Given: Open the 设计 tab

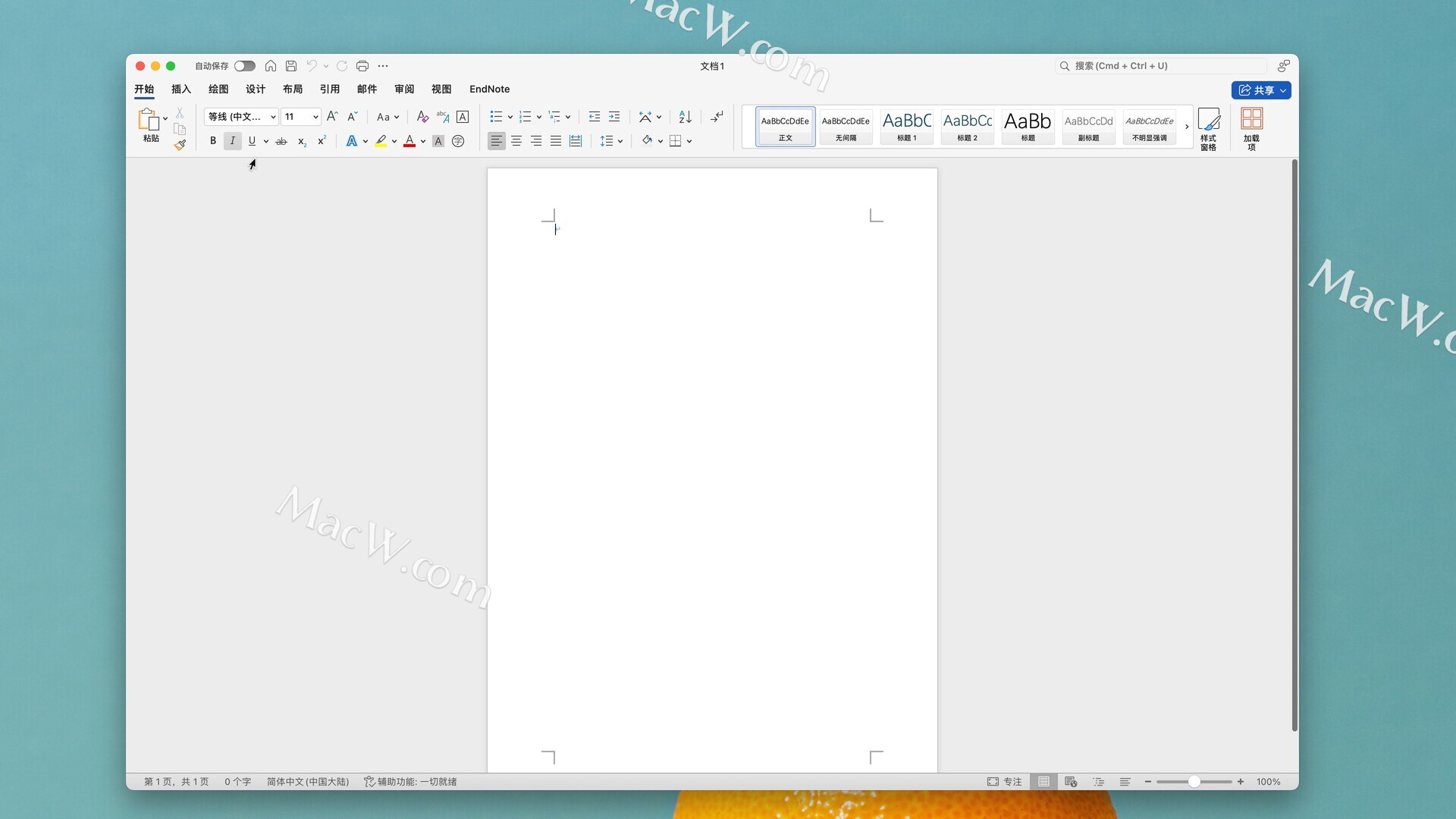Looking at the screenshot, I should pyautogui.click(x=256, y=89).
